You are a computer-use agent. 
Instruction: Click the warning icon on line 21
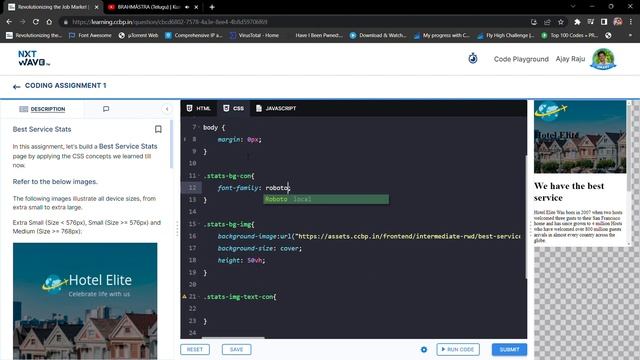(x=184, y=296)
